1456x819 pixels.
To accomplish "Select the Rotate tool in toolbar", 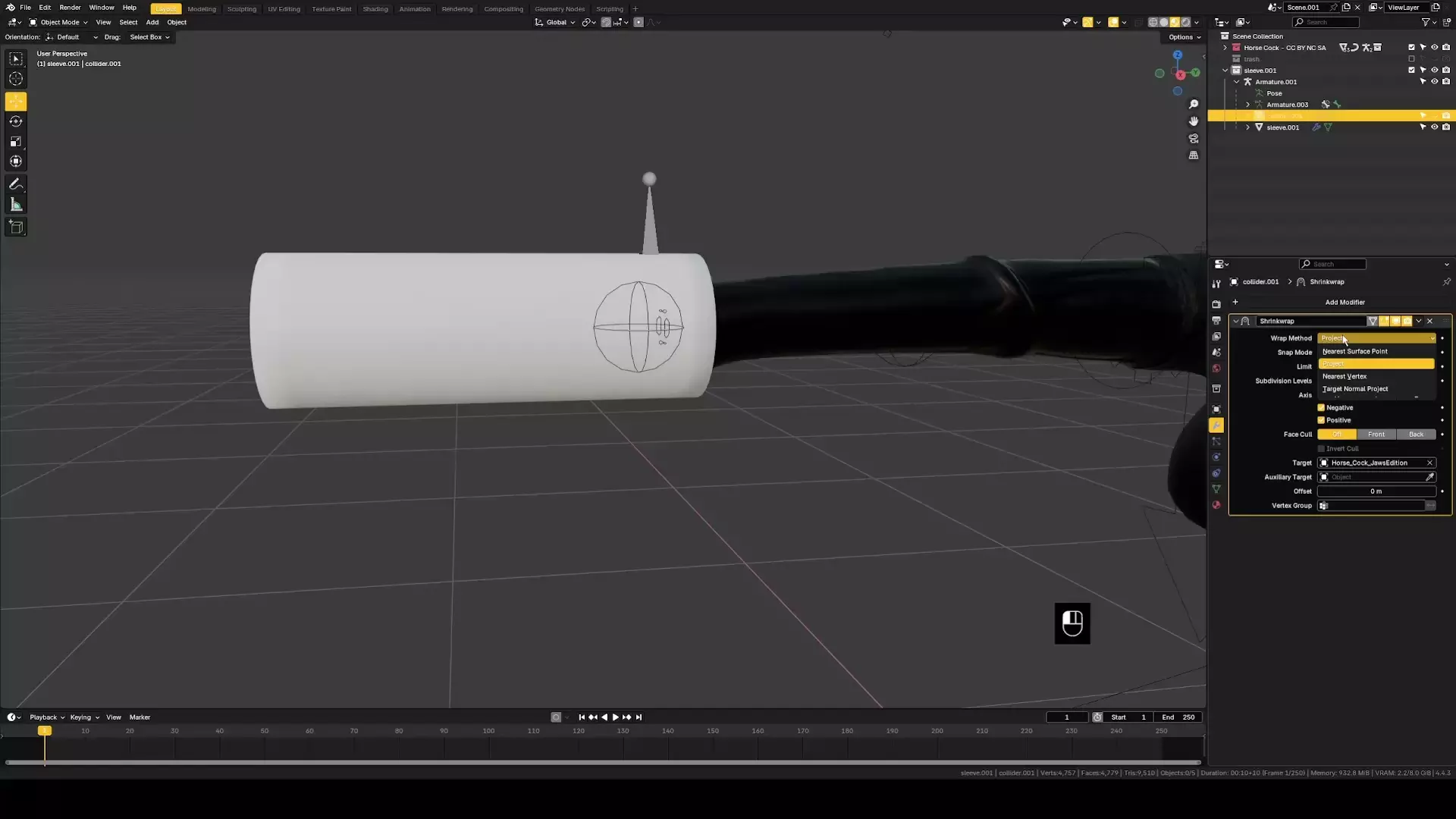I will pos(16,121).
